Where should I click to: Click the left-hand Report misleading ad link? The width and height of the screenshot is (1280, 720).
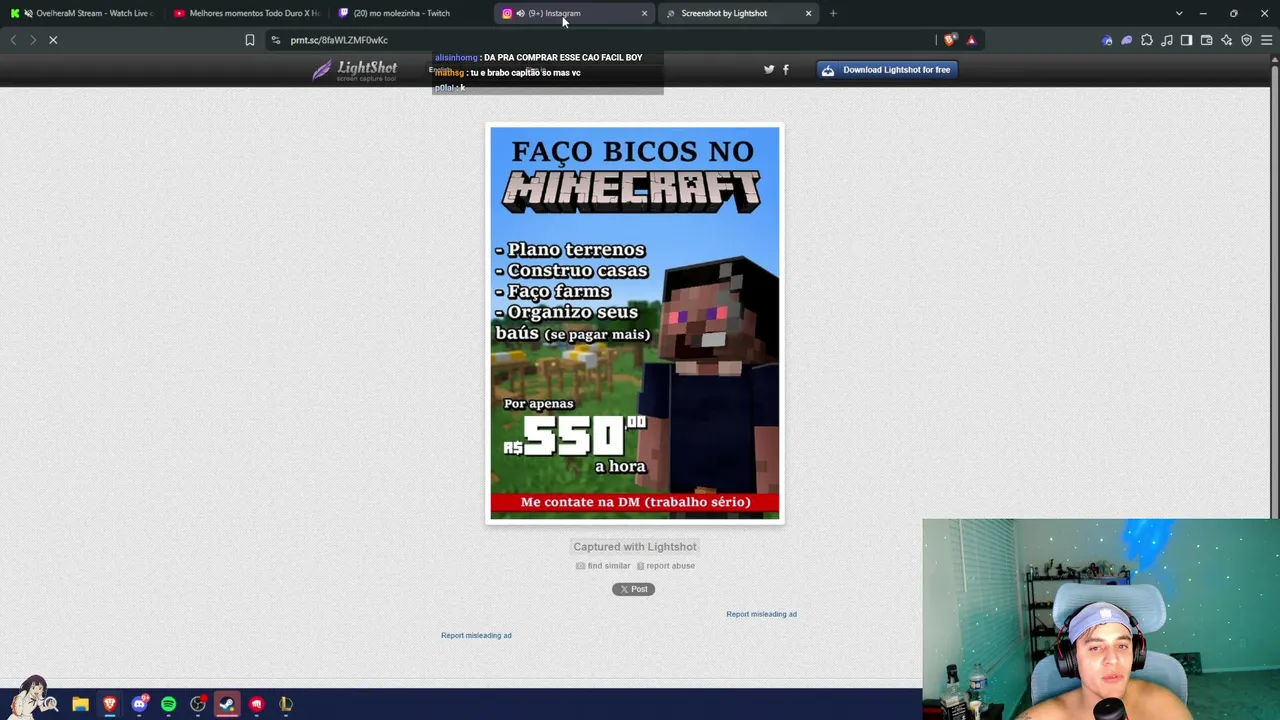(x=476, y=636)
